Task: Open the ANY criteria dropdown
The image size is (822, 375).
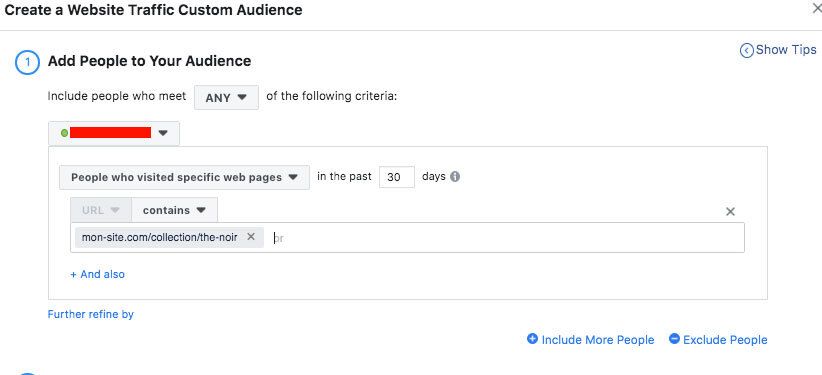Action: click(226, 98)
